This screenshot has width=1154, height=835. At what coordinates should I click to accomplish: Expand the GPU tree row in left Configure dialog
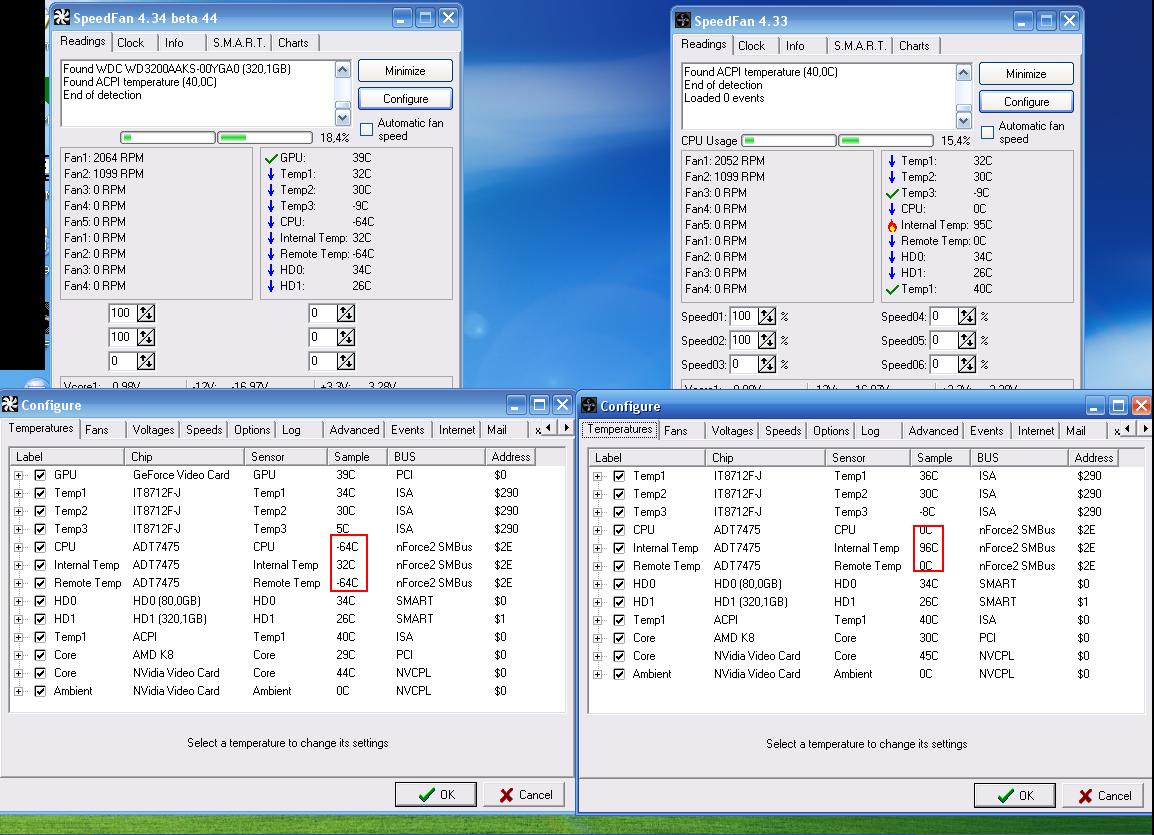(x=18, y=475)
